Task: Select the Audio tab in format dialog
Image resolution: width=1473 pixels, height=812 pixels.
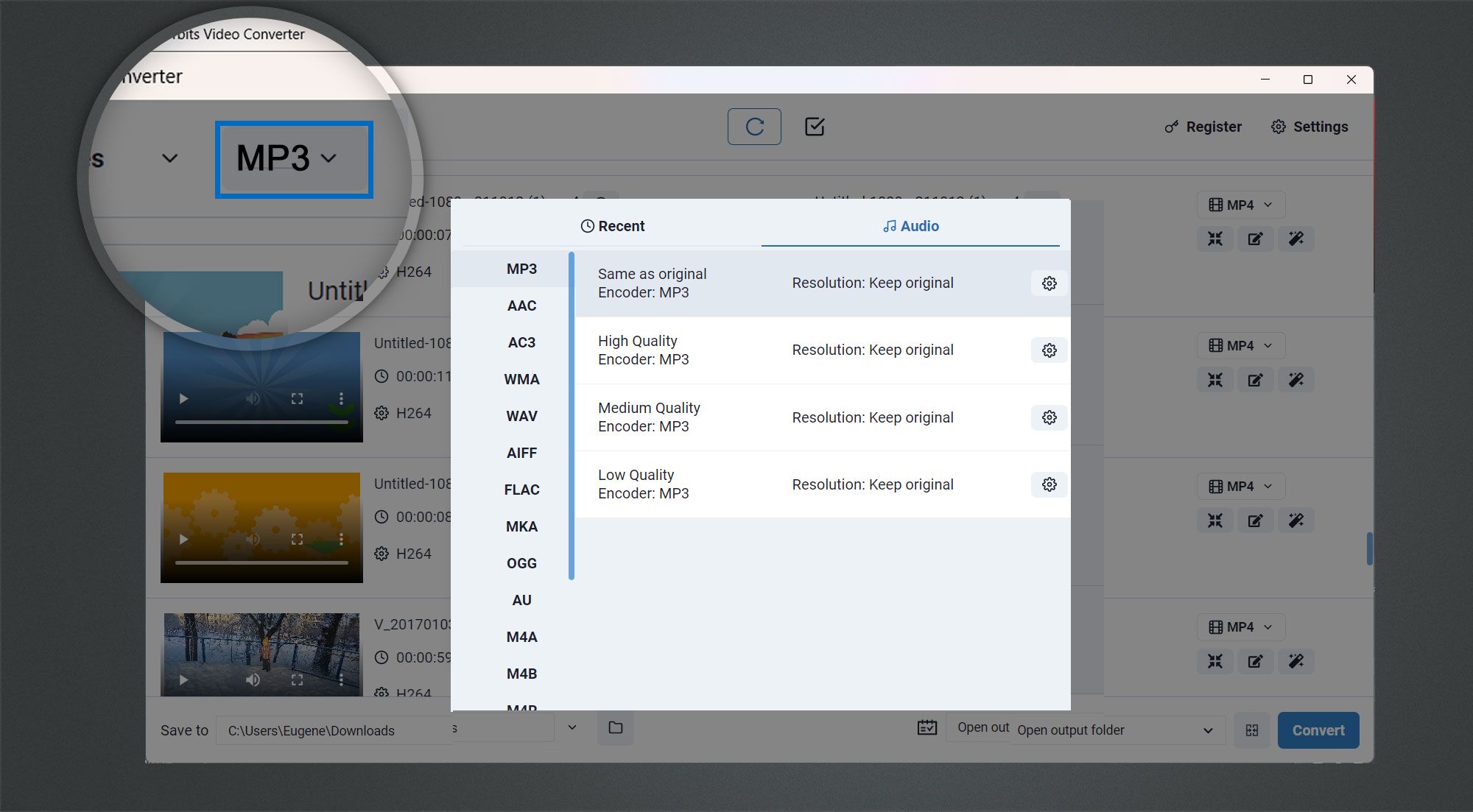Action: tap(910, 225)
